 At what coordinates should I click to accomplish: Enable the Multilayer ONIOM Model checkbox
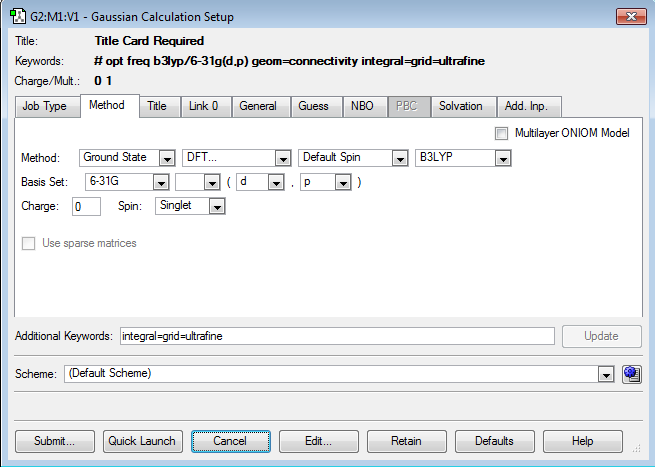[x=501, y=134]
